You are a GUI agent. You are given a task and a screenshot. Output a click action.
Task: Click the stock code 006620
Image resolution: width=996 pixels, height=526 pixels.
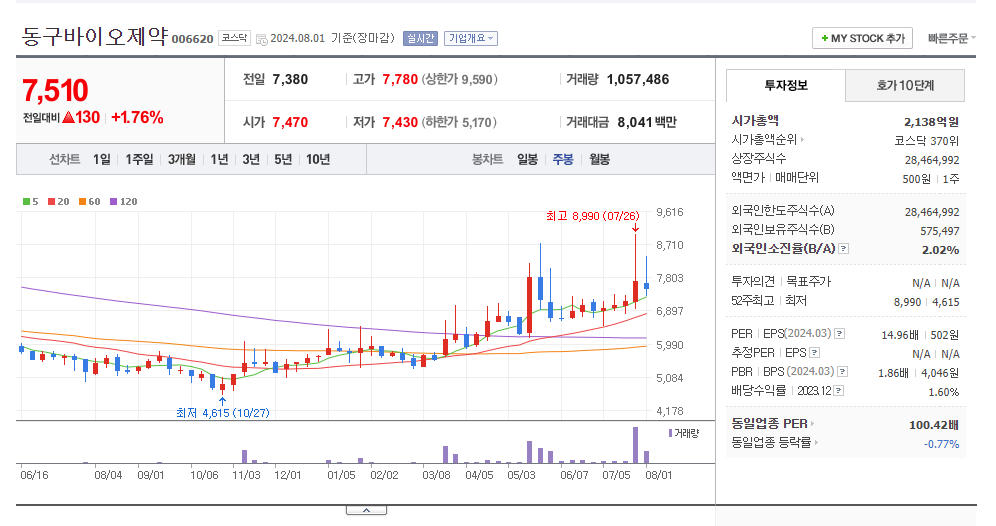[192, 39]
